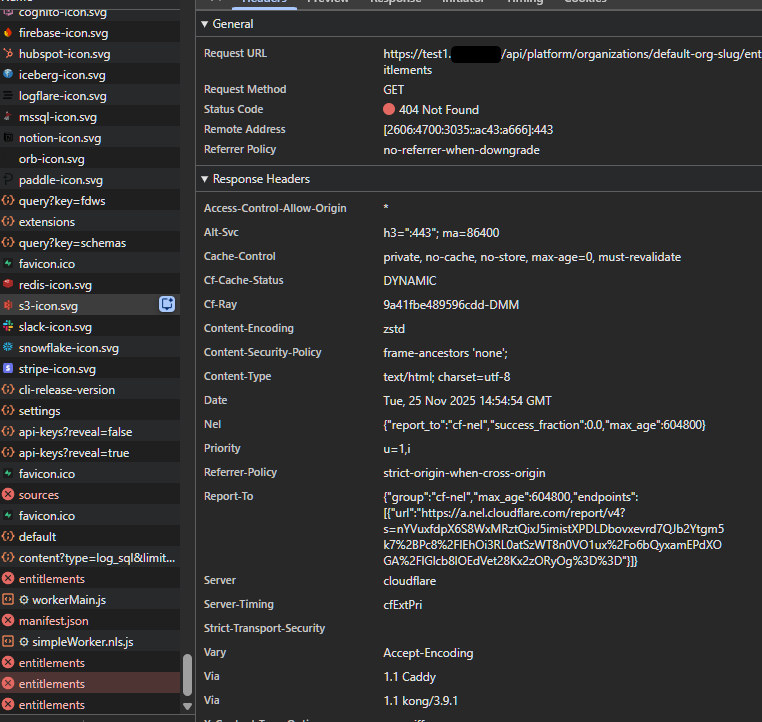Image resolution: width=762 pixels, height=722 pixels.
Task: Click the Via value 1.1 Caddy
Action: click(409, 677)
